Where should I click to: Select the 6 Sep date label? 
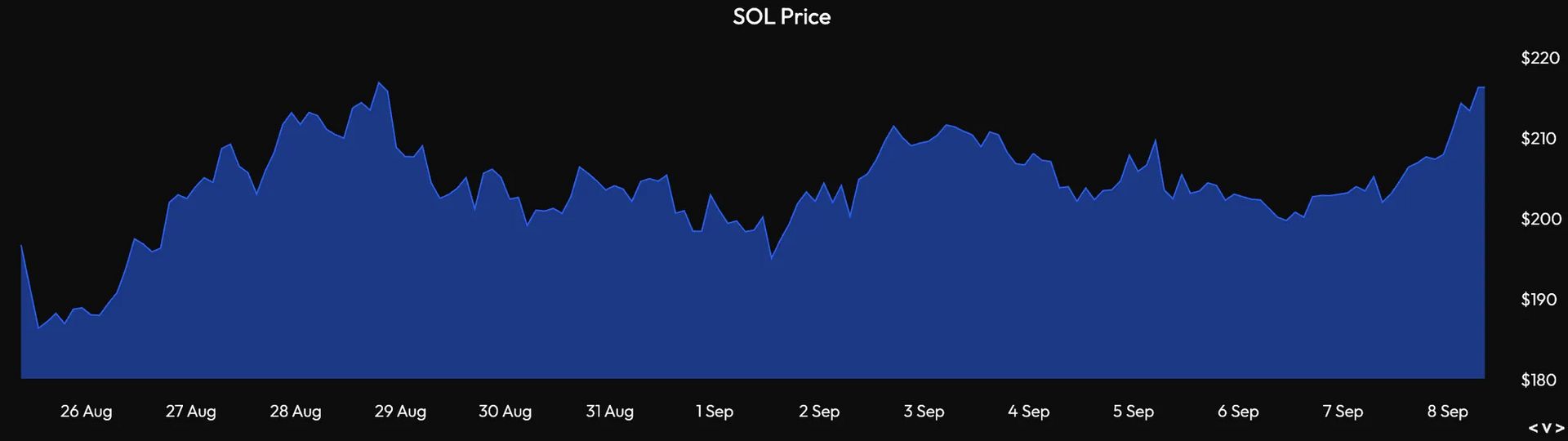(x=1238, y=412)
